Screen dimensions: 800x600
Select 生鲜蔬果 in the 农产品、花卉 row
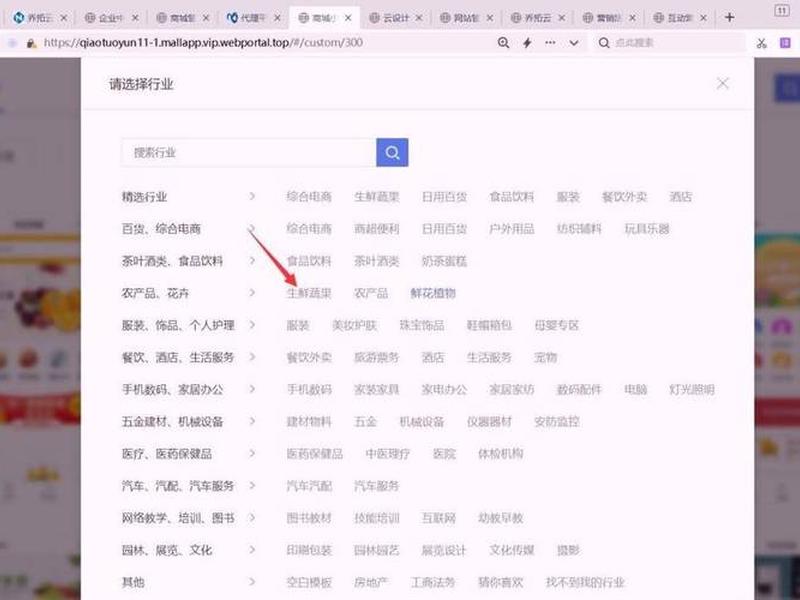[x=309, y=293]
